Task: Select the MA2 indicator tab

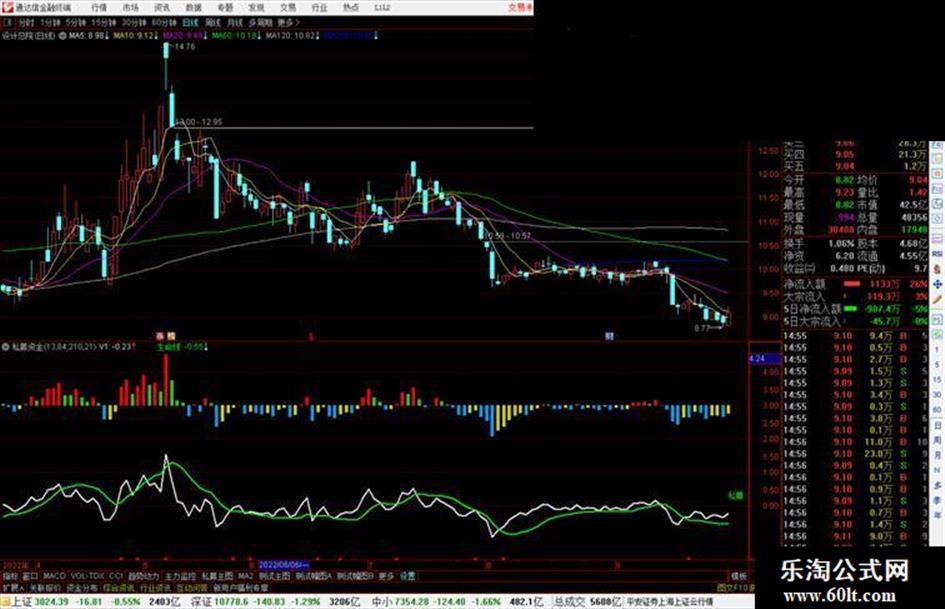Action: 245,576
